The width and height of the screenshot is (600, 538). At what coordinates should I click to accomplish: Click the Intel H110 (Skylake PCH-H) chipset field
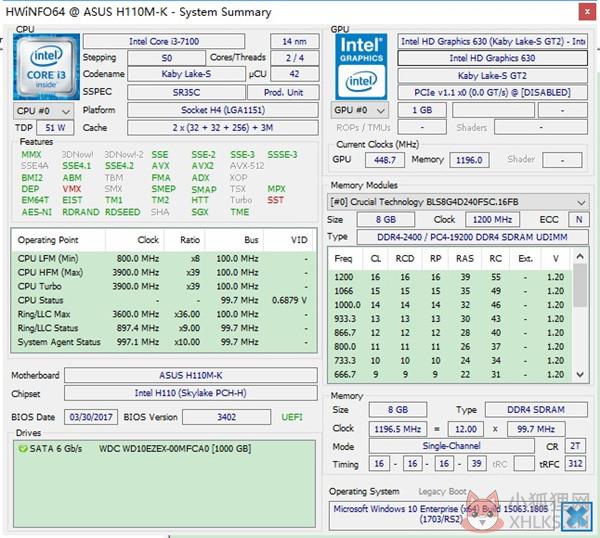191,393
